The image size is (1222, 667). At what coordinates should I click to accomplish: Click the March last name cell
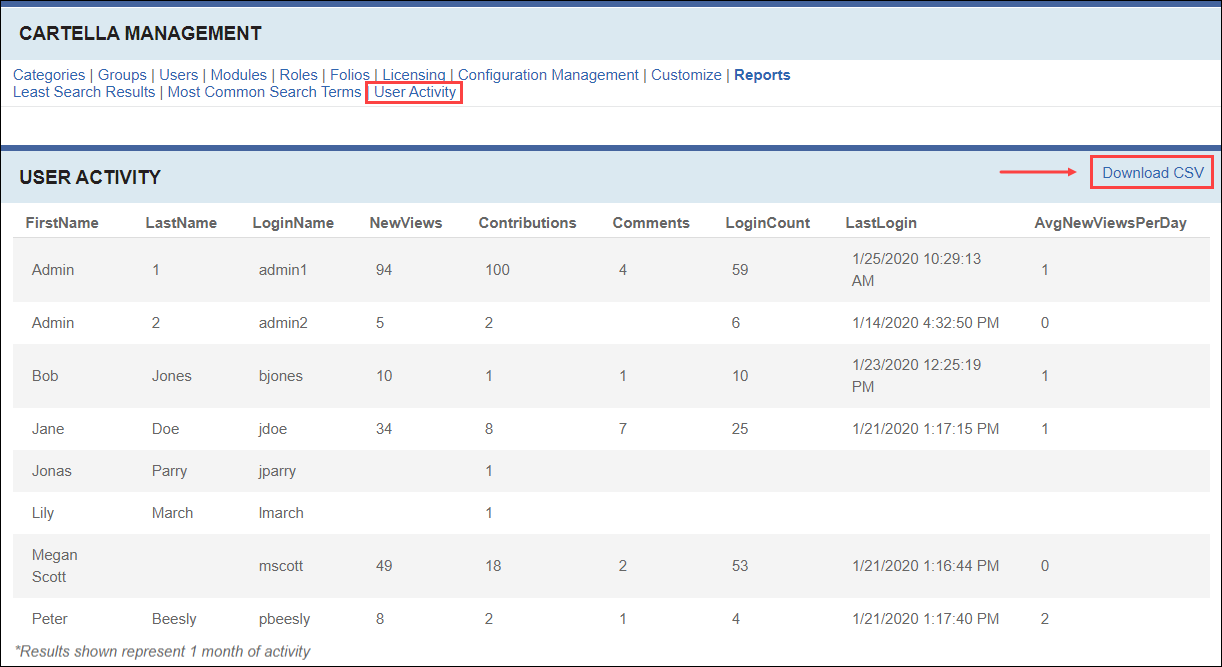point(173,513)
